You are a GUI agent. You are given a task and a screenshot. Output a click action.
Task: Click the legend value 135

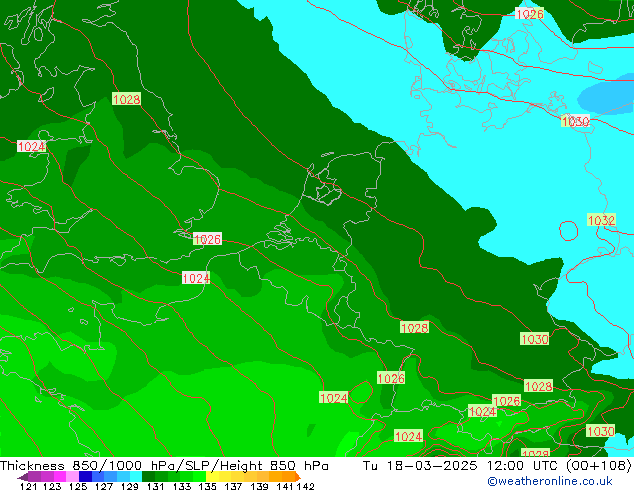(207, 486)
